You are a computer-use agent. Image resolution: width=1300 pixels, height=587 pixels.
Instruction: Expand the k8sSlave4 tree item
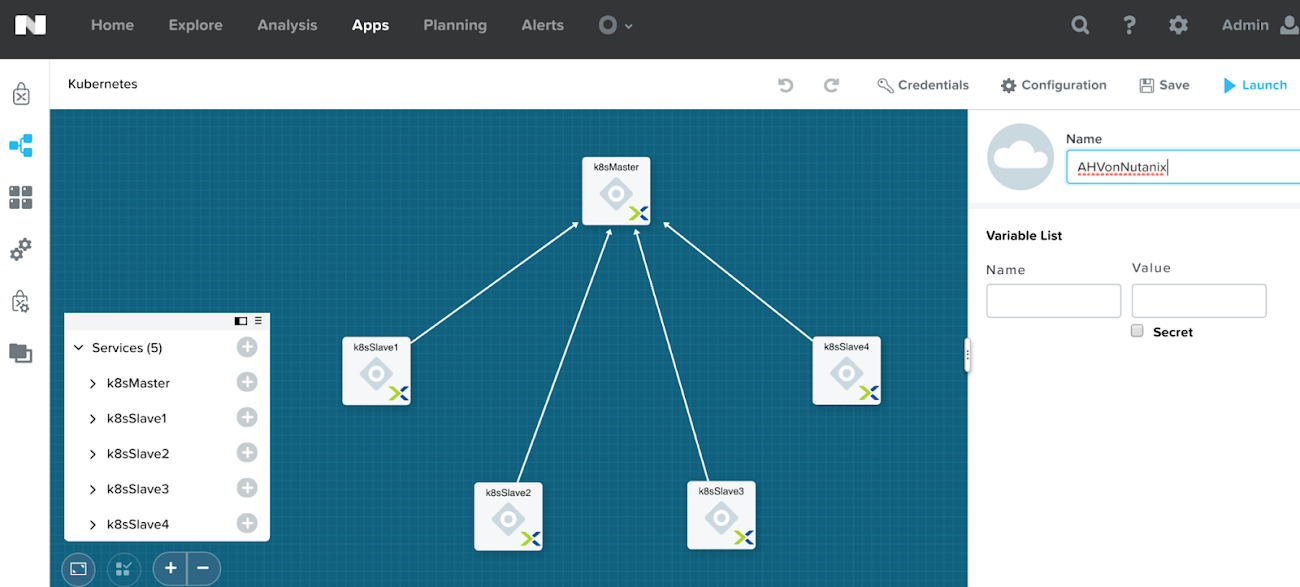click(x=93, y=524)
